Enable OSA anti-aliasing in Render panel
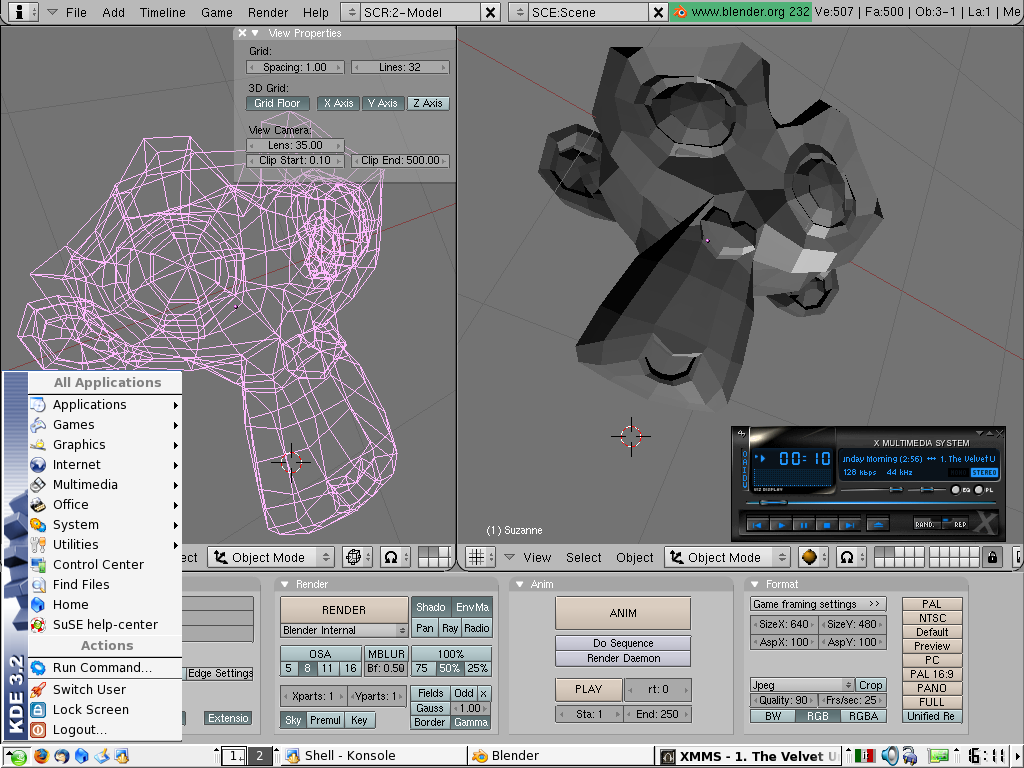Screen dimensions: 1024x768 (319, 653)
